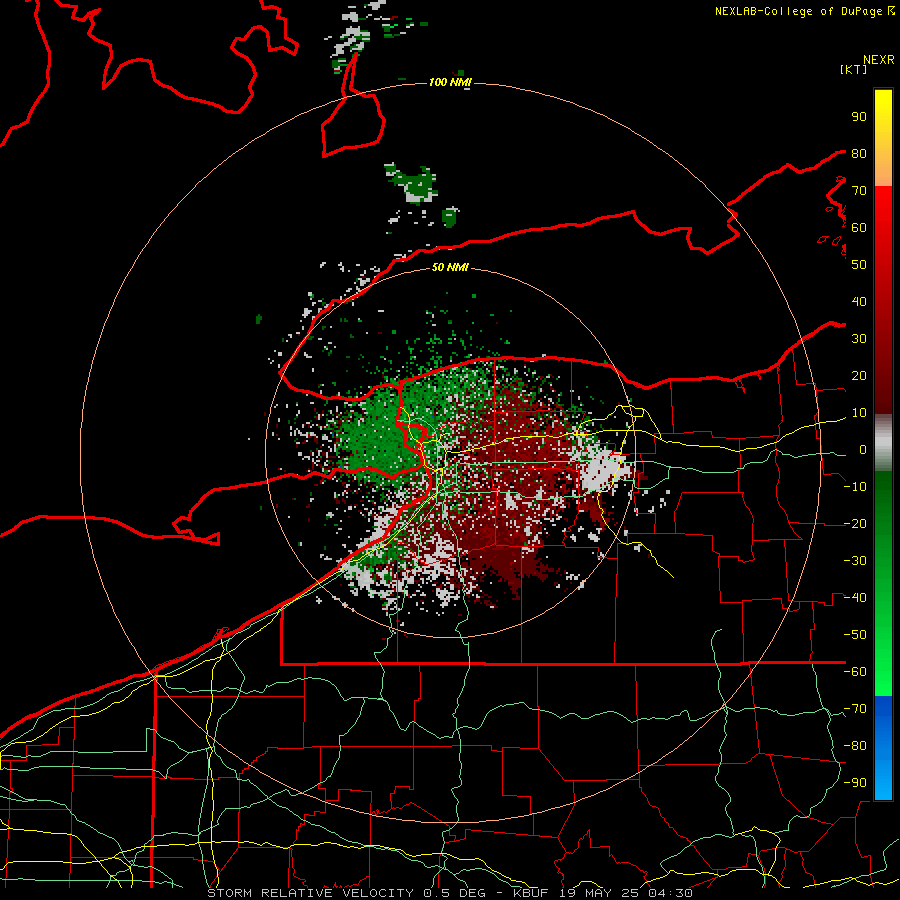Click the '50 NMI' range ring label
The height and width of the screenshot is (900, 900).
450,267
